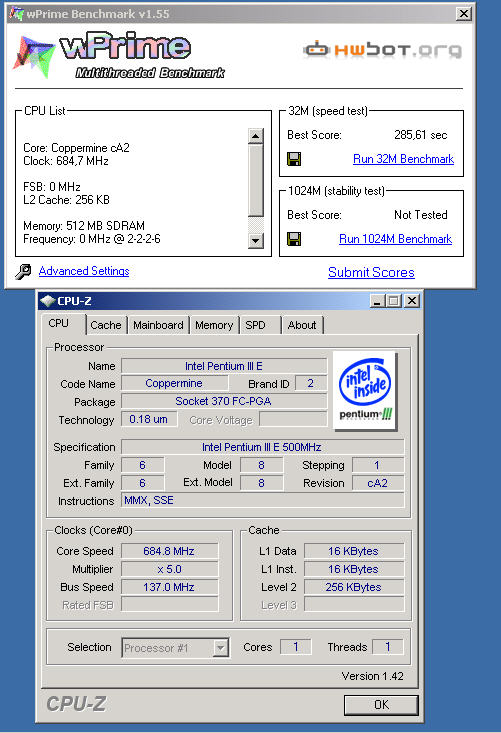Click OK button in CPU-Z
This screenshot has width=501, height=733.
click(381, 704)
